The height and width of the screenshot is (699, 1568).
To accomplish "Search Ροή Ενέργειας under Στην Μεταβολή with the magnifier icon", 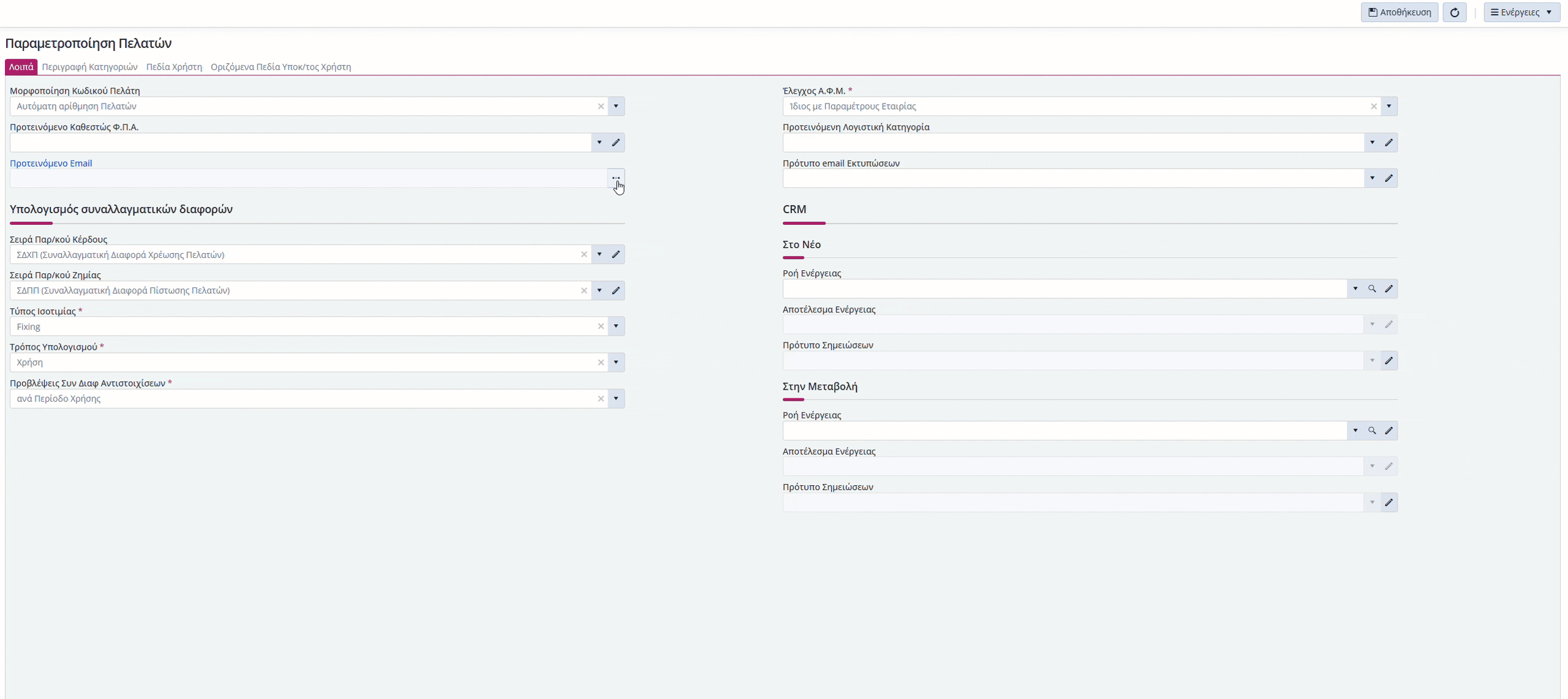I will pyautogui.click(x=1372, y=431).
